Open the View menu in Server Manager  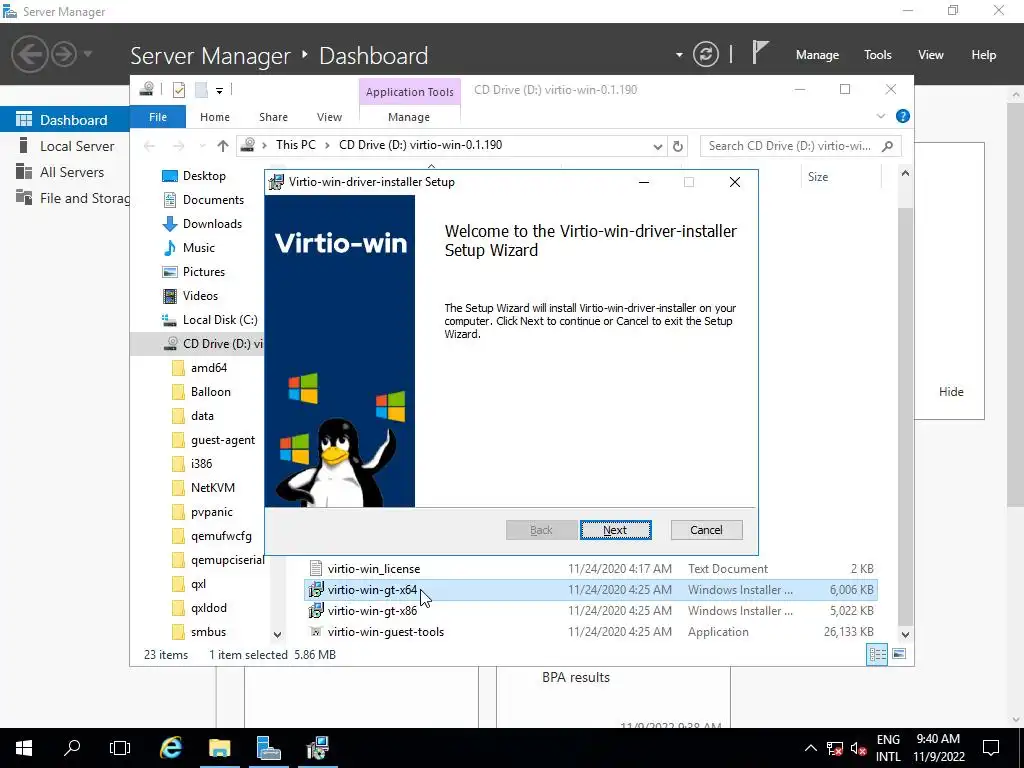point(931,55)
